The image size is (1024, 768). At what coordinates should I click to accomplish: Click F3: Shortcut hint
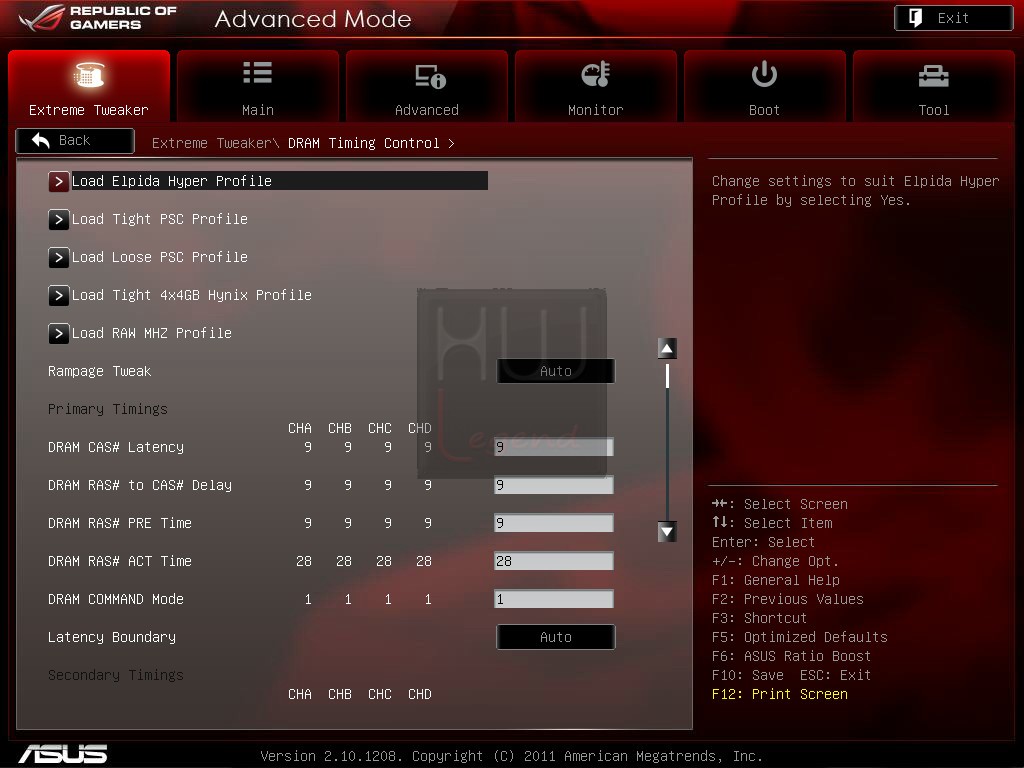pyautogui.click(x=760, y=618)
